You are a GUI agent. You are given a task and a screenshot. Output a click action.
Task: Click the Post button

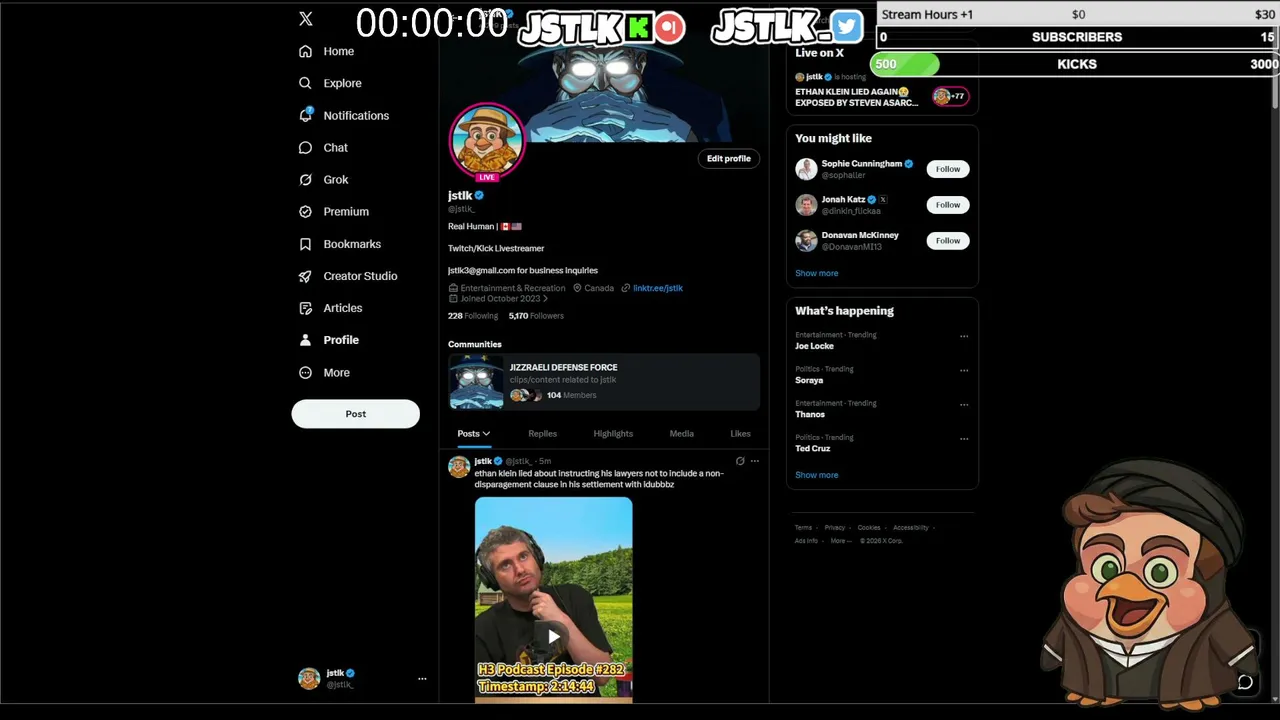356,414
